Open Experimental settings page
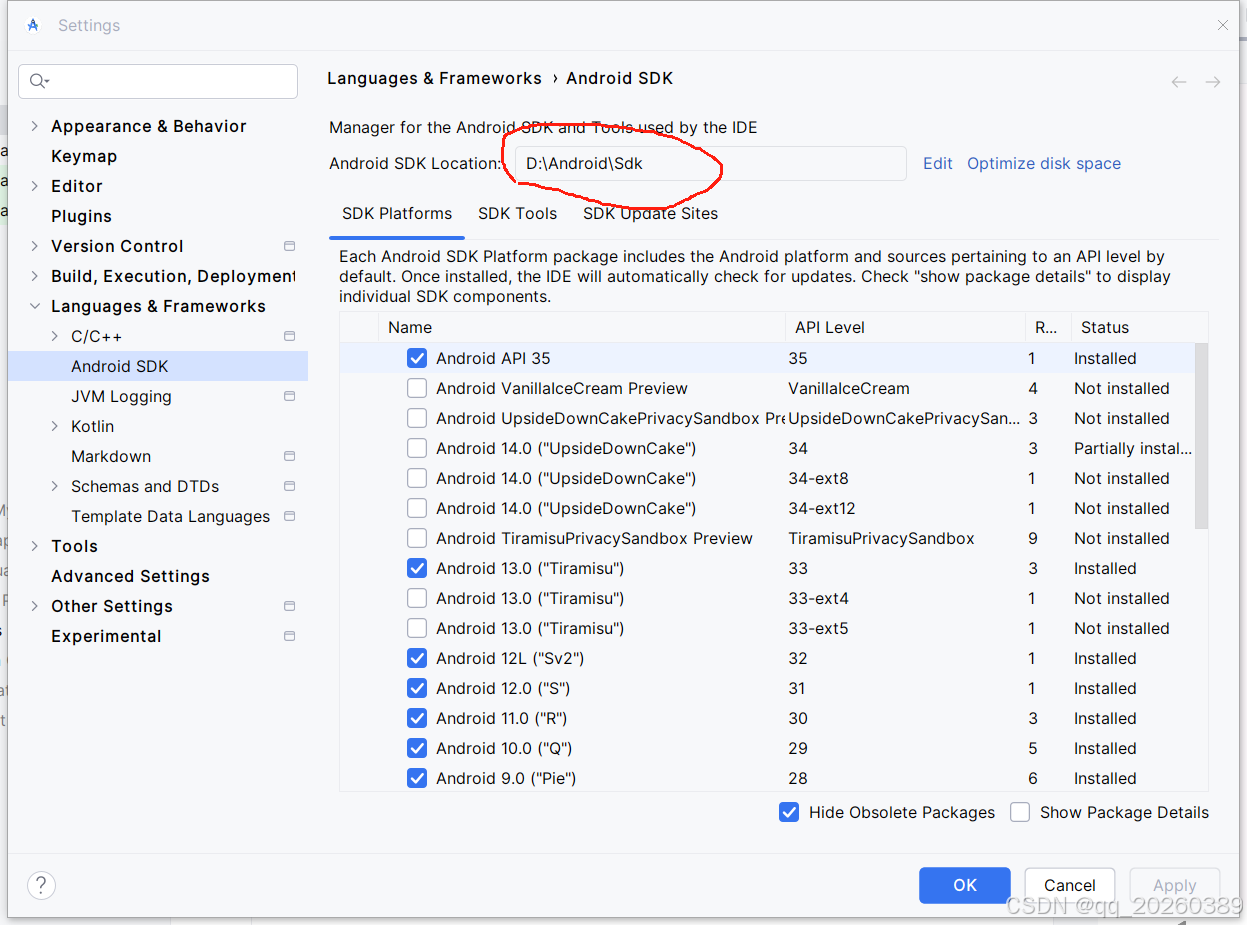 106,636
